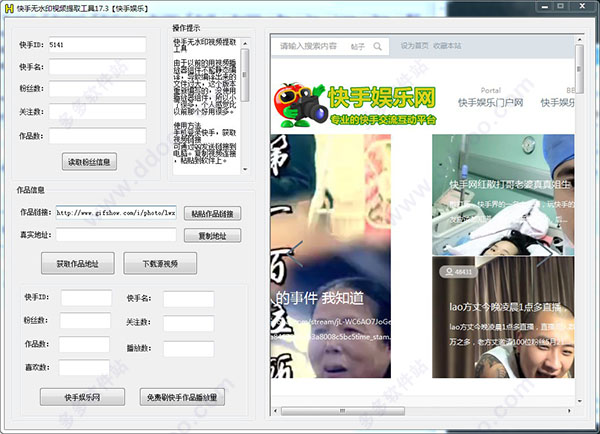Open the 快手娱乐门户网 Portal nav item
600x434 pixels.
tap(491, 98)
